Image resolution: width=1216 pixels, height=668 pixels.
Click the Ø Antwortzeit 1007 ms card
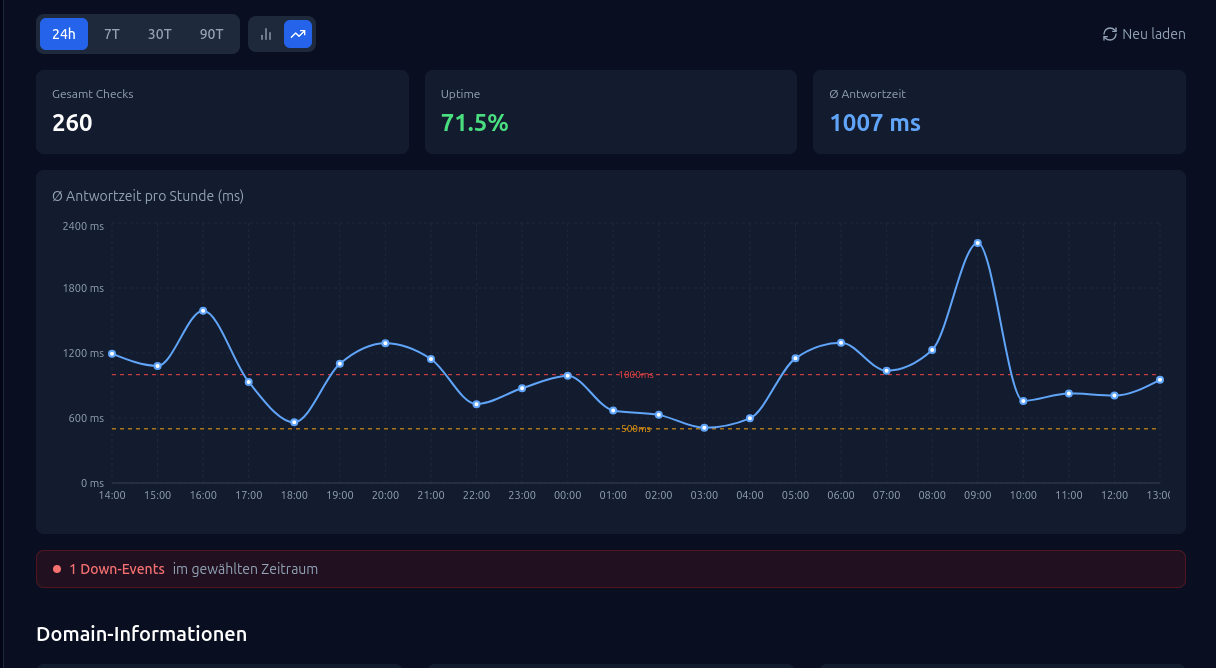999,112
